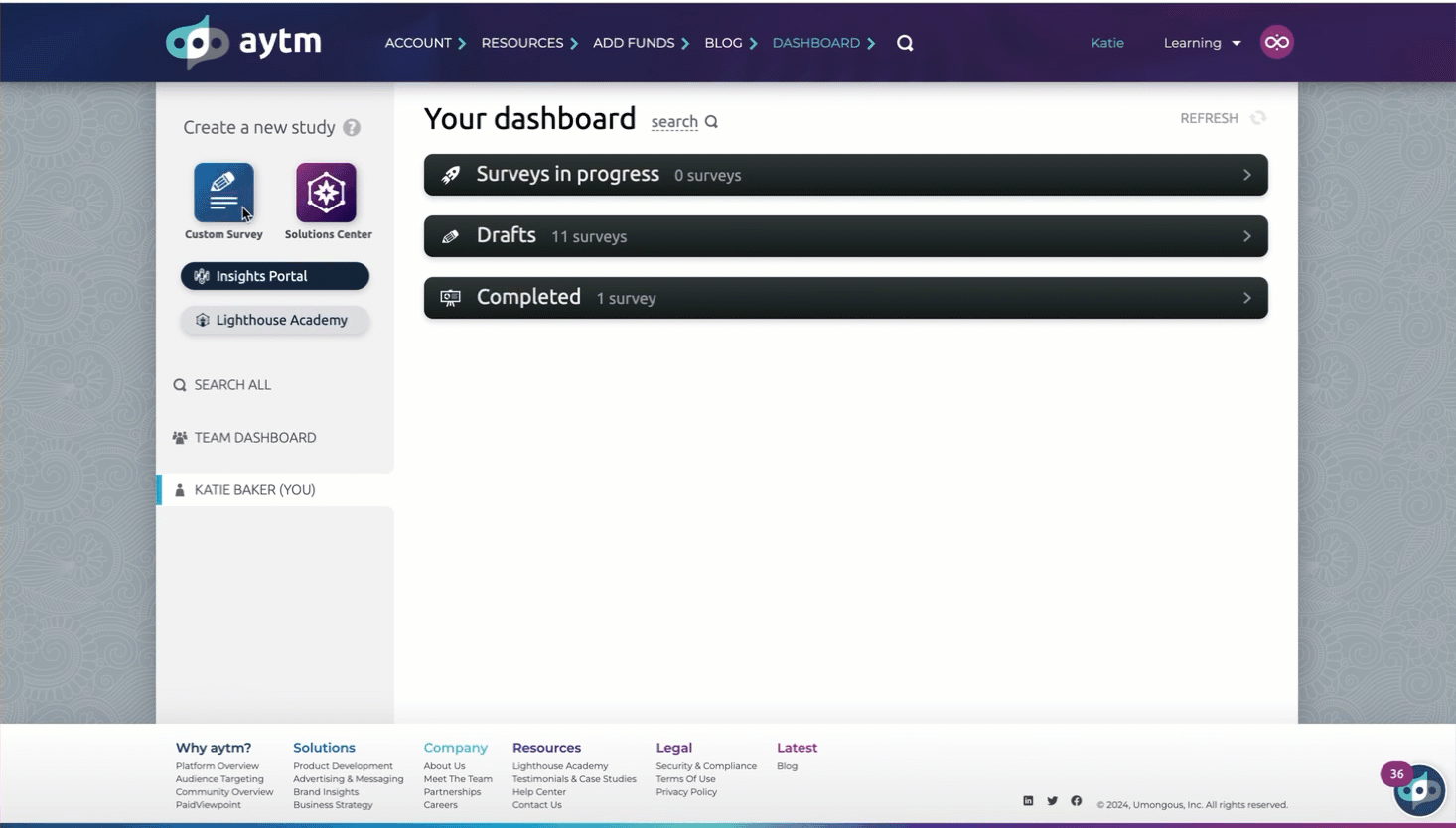The width and height of the screenshot is (1456, 828).
Task: Click the Solutions footer heading
Action: [x=324, y=748]
